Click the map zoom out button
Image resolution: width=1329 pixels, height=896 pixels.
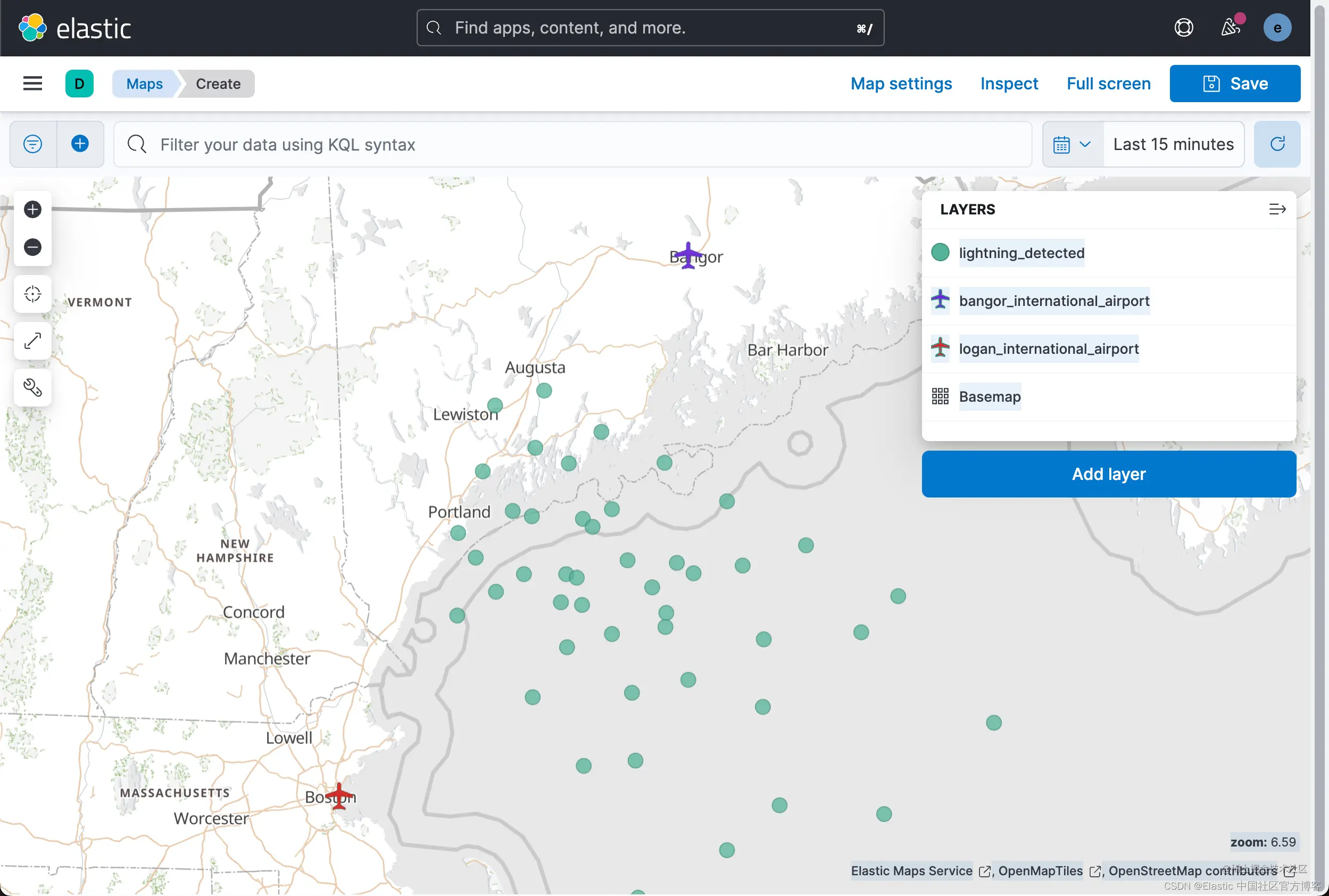click(32, 247)
